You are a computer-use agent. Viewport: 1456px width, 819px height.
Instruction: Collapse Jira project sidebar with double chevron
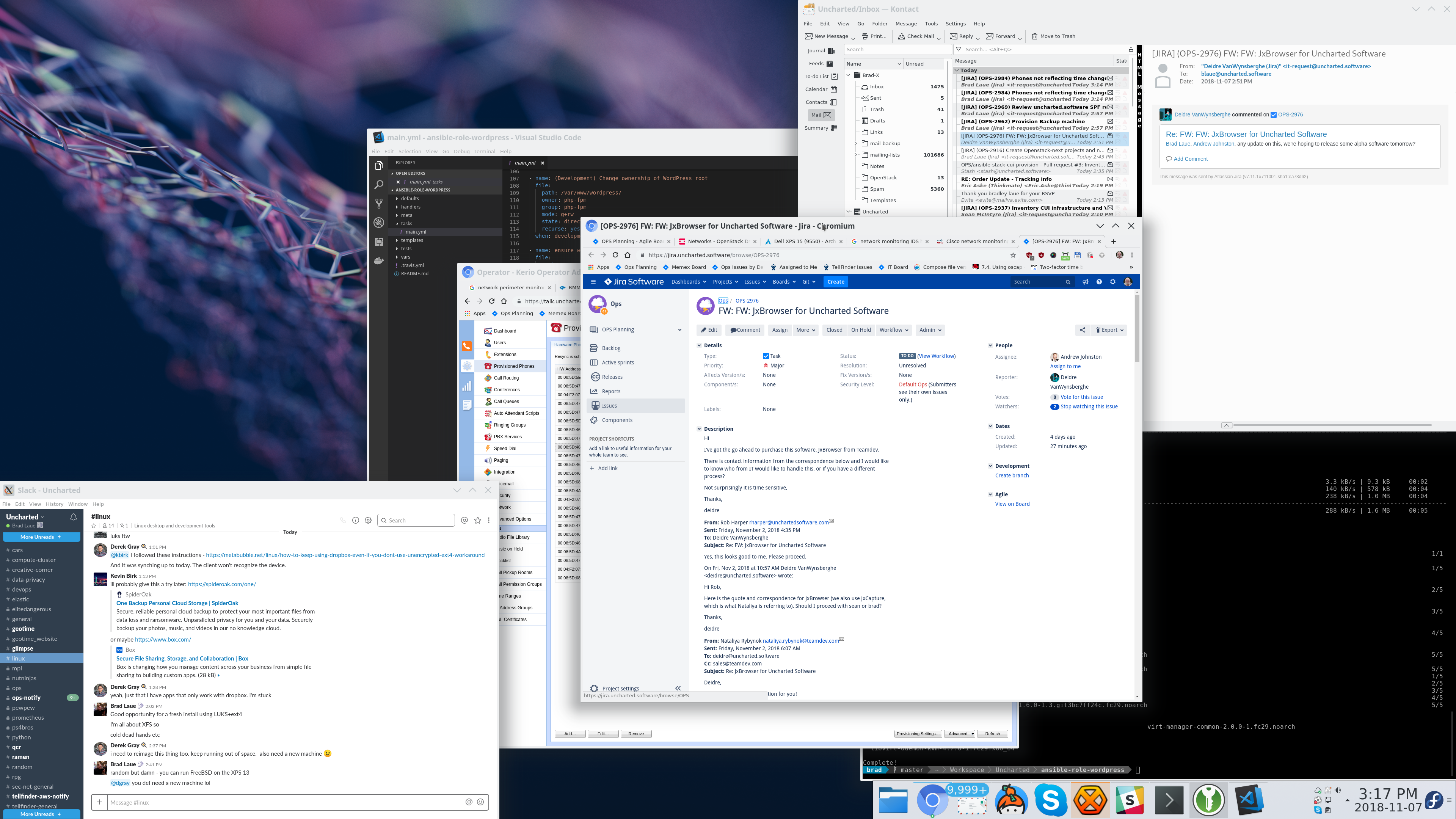point(678,688)
